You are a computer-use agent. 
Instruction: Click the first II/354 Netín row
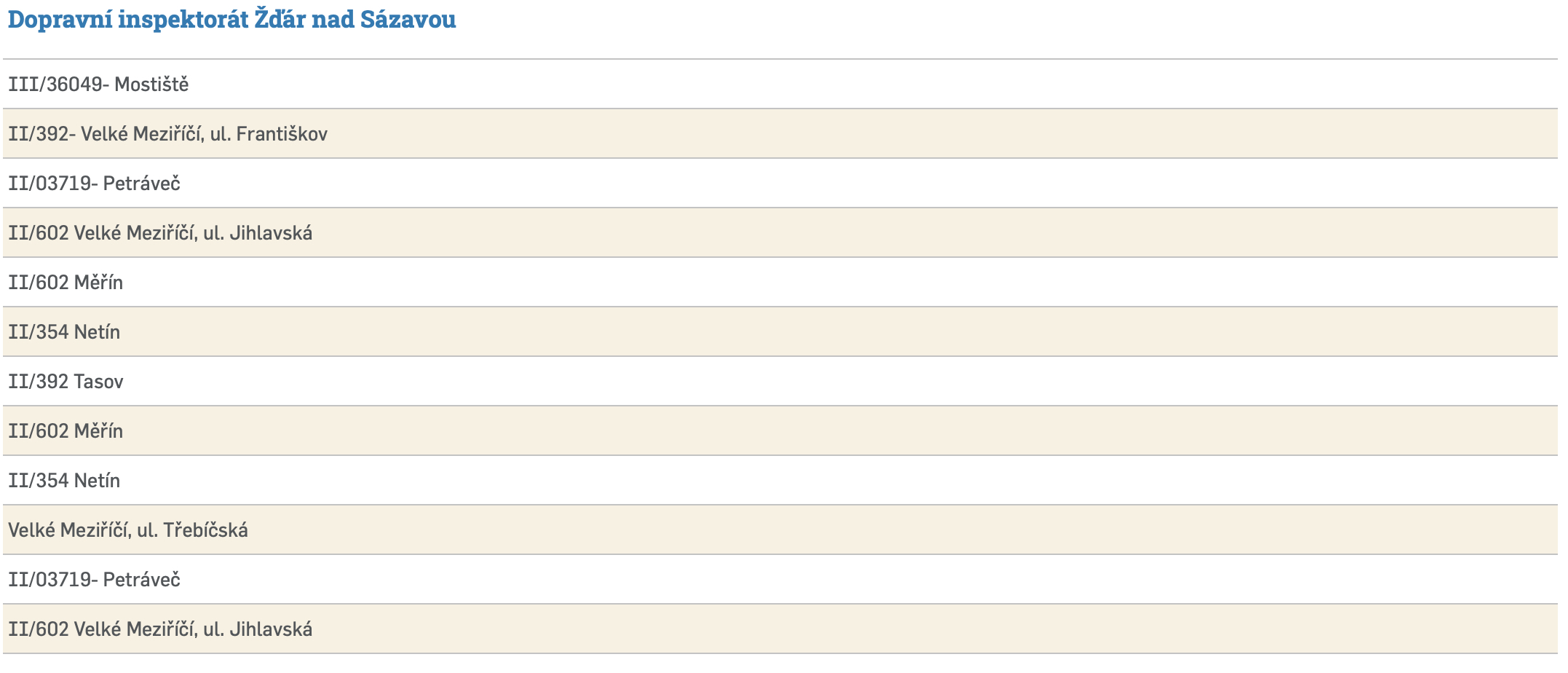point(64,332)
